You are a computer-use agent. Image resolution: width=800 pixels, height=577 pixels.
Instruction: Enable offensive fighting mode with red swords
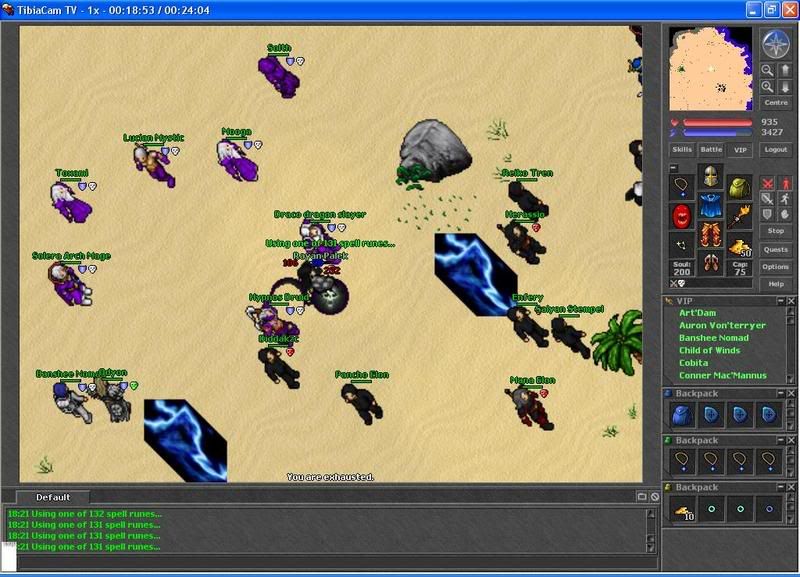click(767, 183)
